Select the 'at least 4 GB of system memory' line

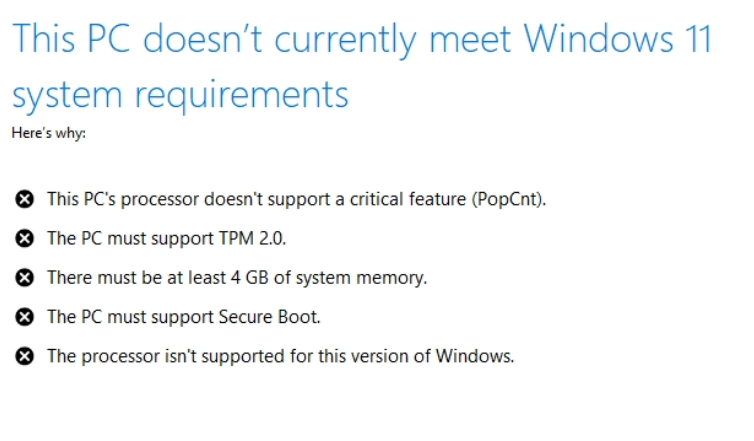click(237, 277)
